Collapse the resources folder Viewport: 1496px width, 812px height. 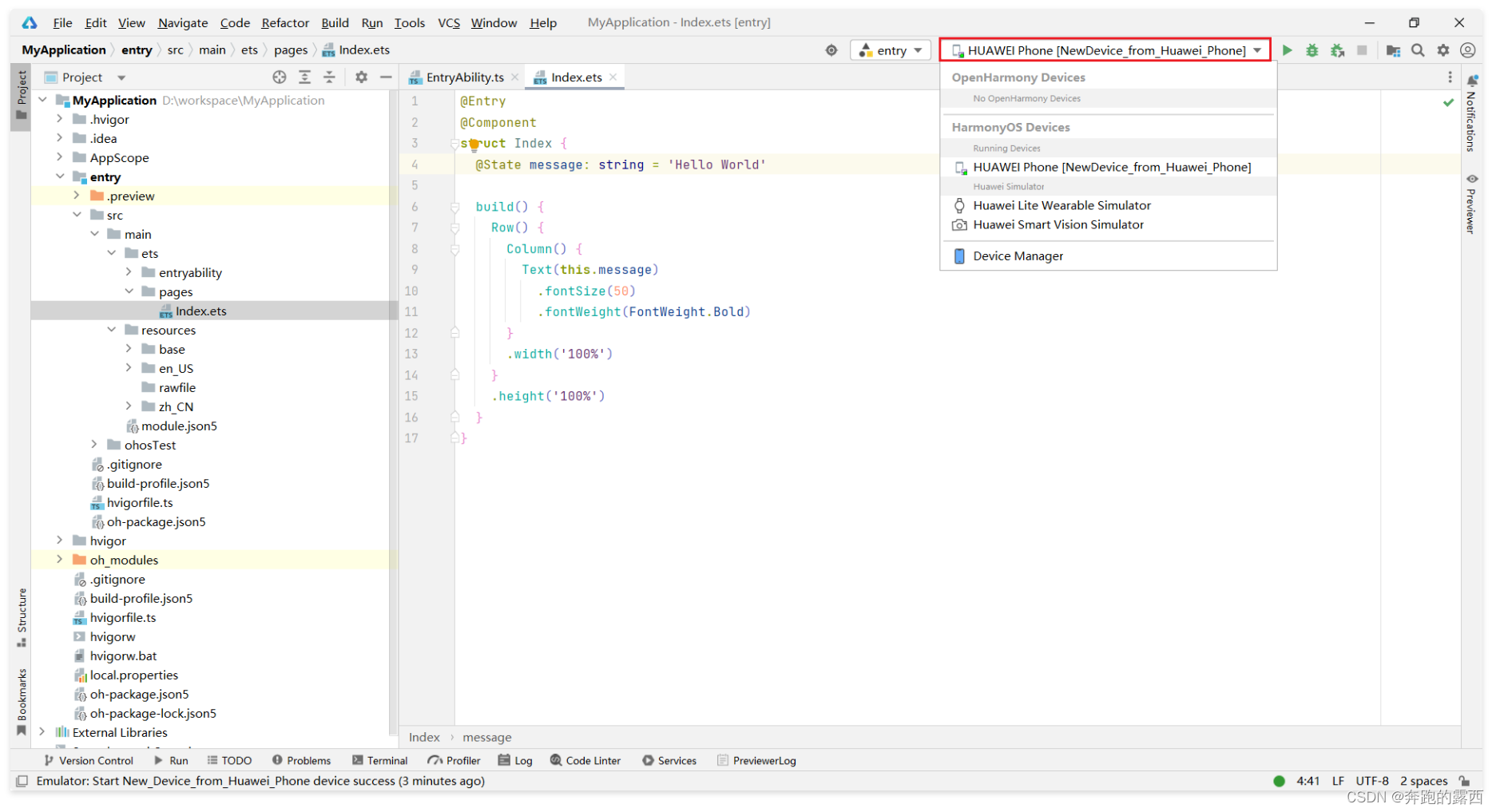click(x=112, y=330)
